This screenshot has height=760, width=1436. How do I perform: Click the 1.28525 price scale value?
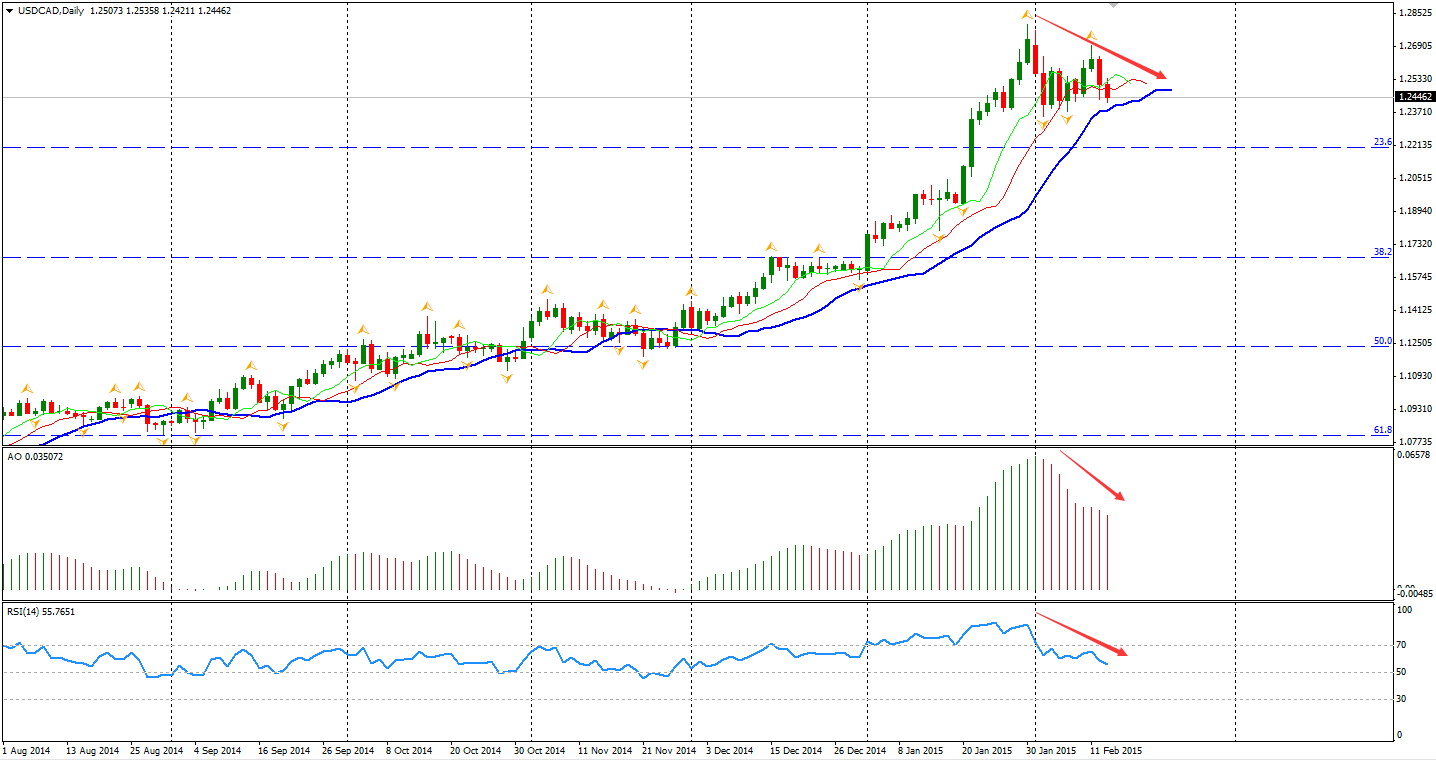tap(1414, 13)
